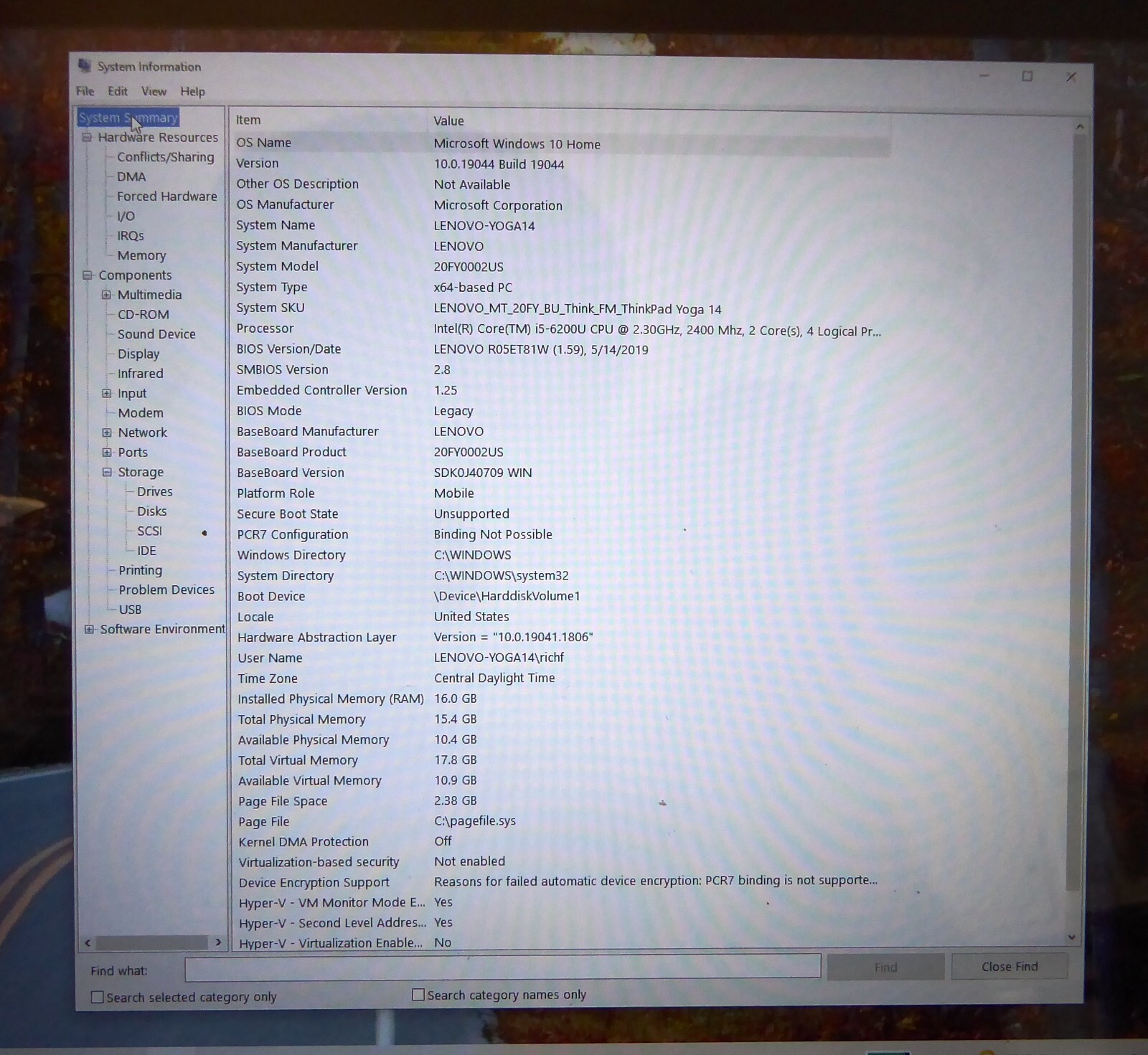The width and height of the screenshot is (1148, 1055).
Task: Select the User Name row
Action: coord(559,658)
